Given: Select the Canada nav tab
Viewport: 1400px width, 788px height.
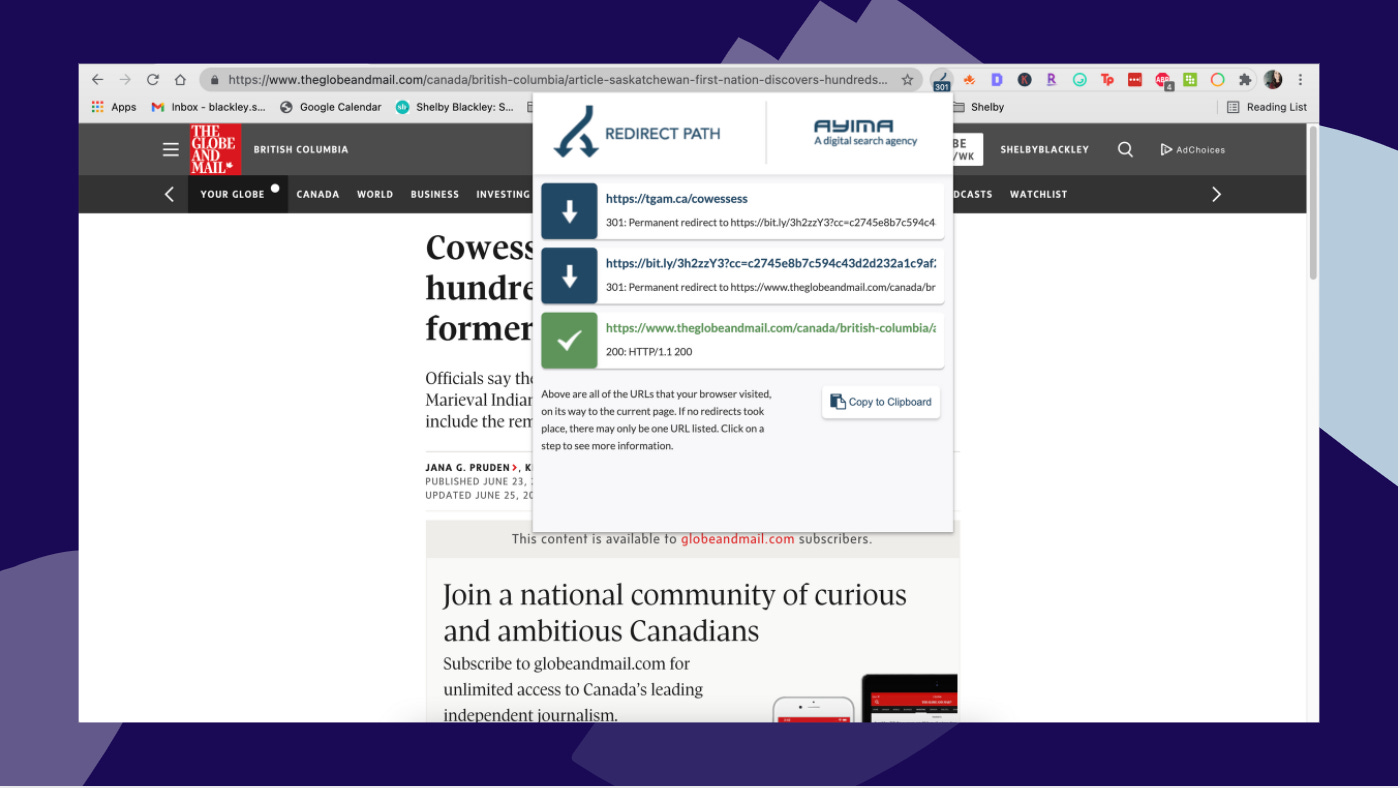Looking at the screenshot, I should coord(318,194).
